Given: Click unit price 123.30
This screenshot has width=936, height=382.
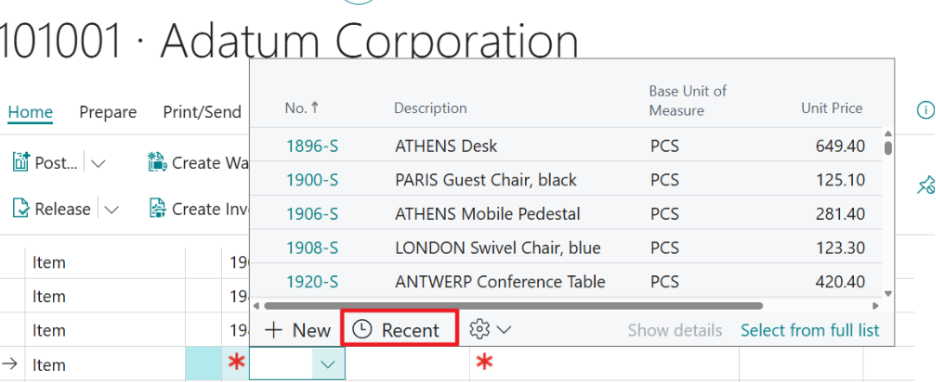Looking at the screenshot, I should [x=840, y=247].
